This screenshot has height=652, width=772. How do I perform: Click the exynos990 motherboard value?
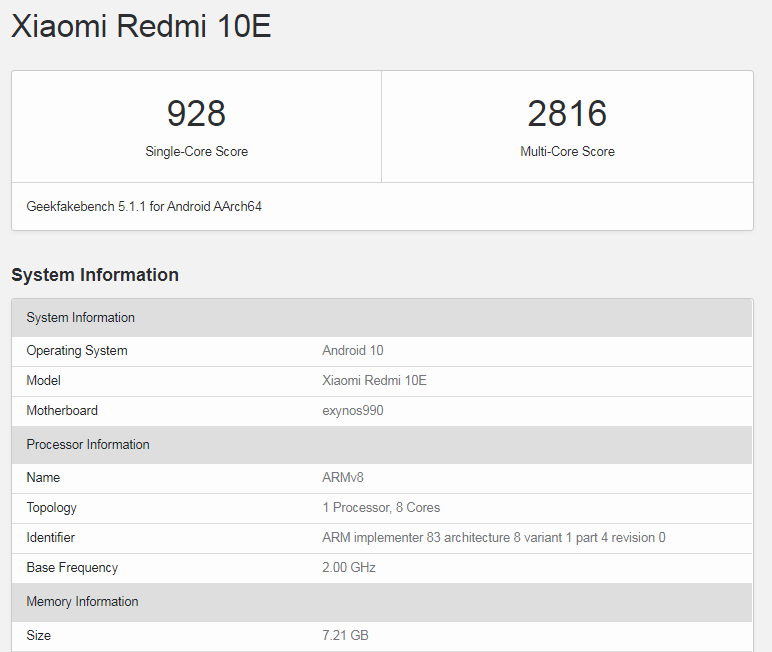click(352, 411)
